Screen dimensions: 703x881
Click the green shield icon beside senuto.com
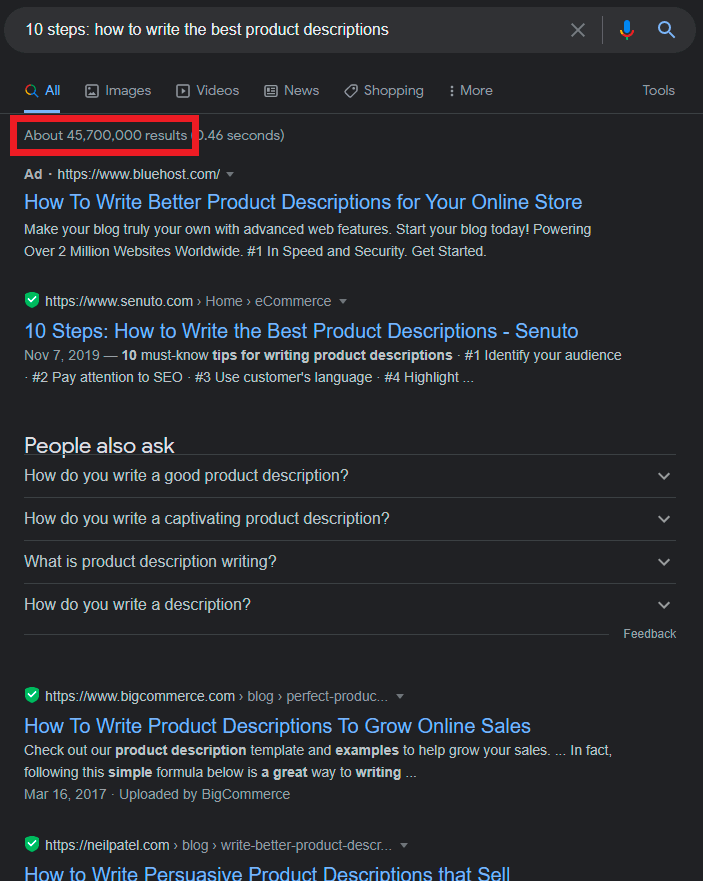(32, 300)
